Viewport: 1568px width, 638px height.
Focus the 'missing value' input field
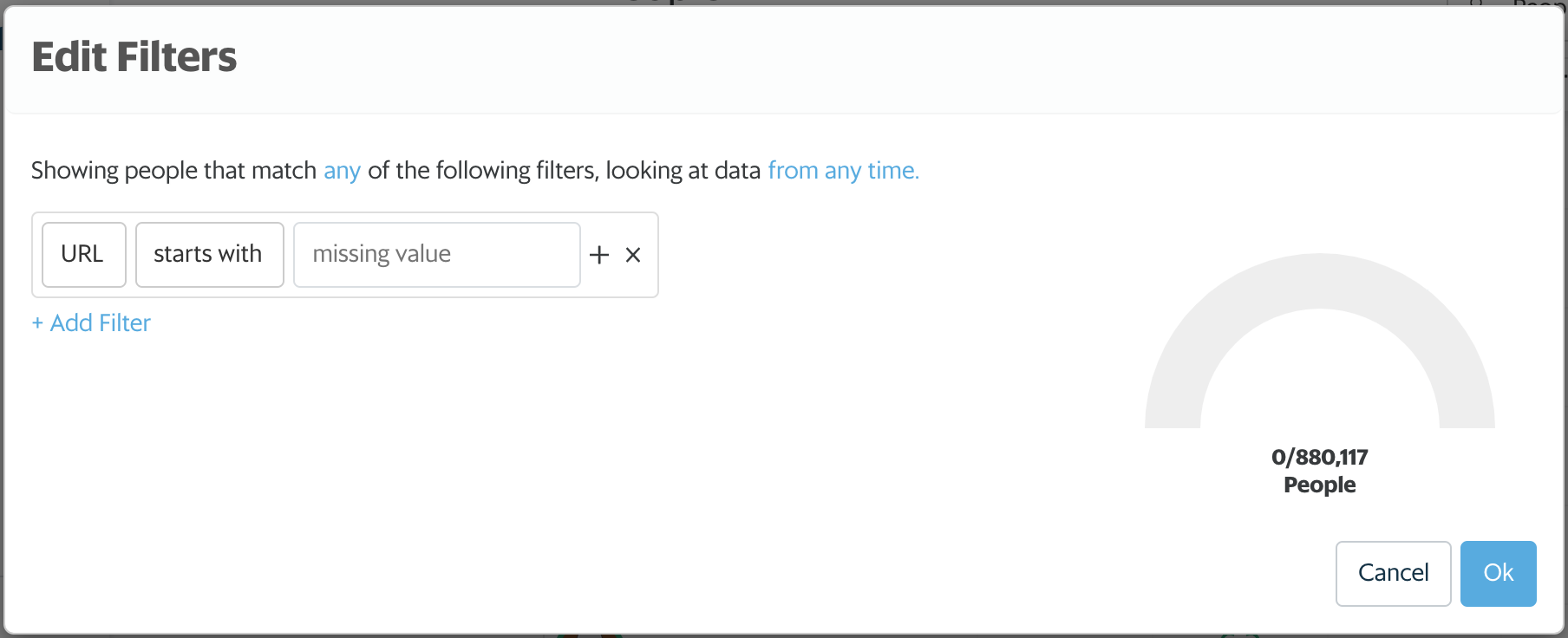click(437, 255)
